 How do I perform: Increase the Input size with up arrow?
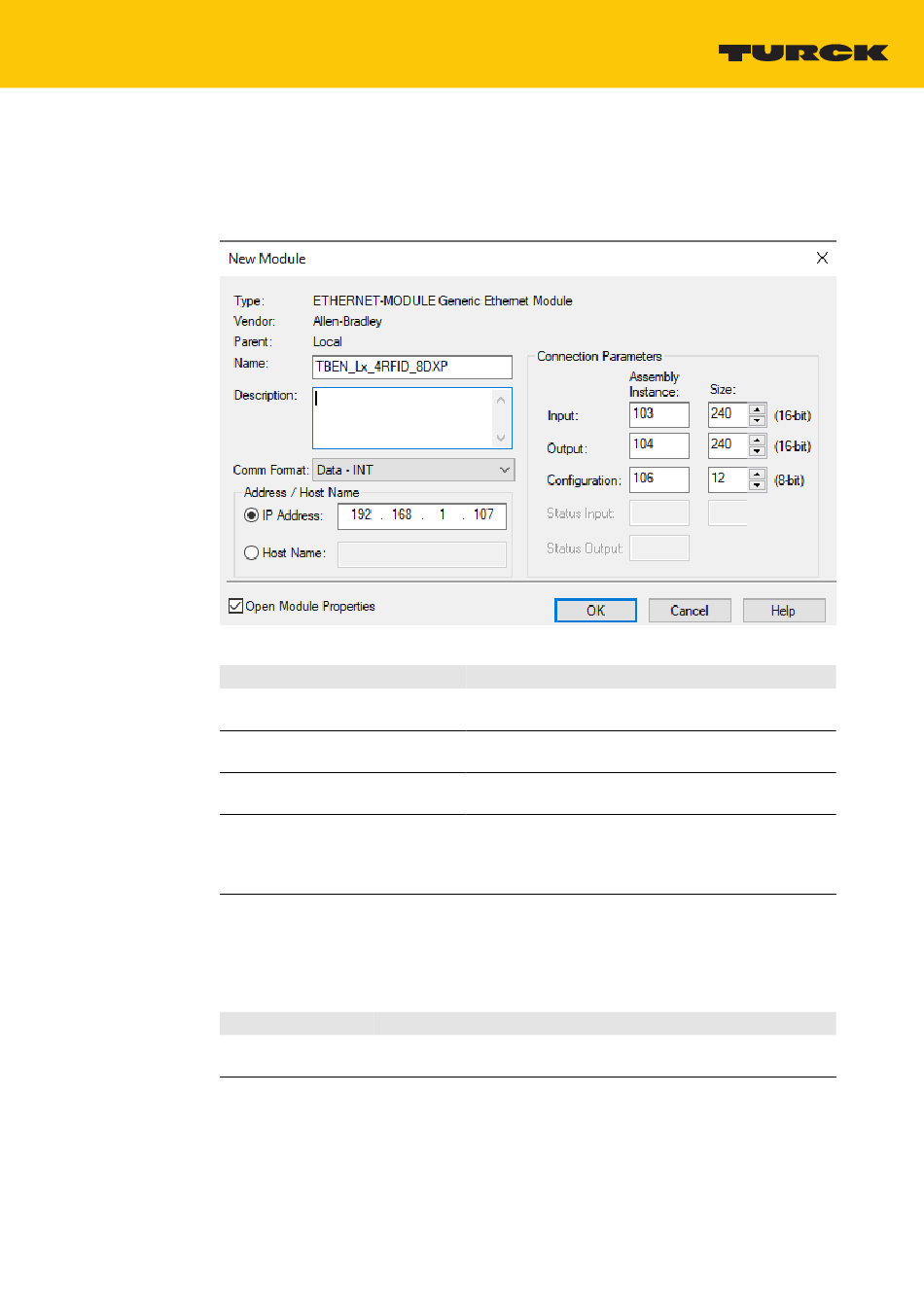coord(757,409)
